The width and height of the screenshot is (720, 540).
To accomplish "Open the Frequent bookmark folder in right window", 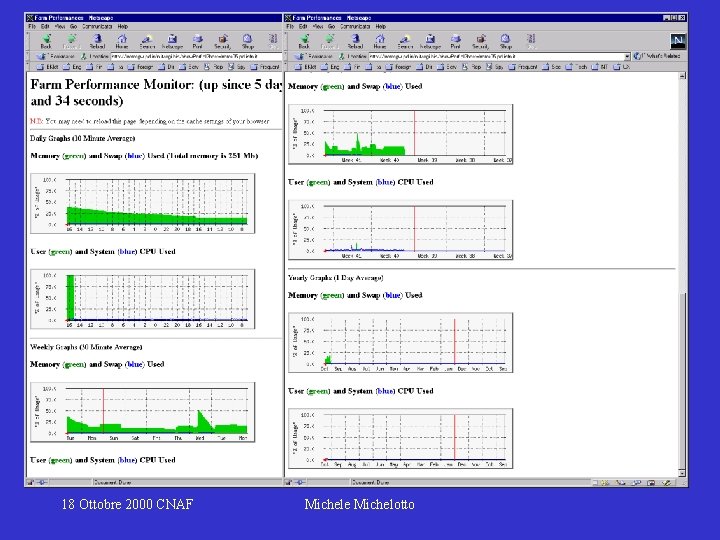I will (x=523, y=67).
